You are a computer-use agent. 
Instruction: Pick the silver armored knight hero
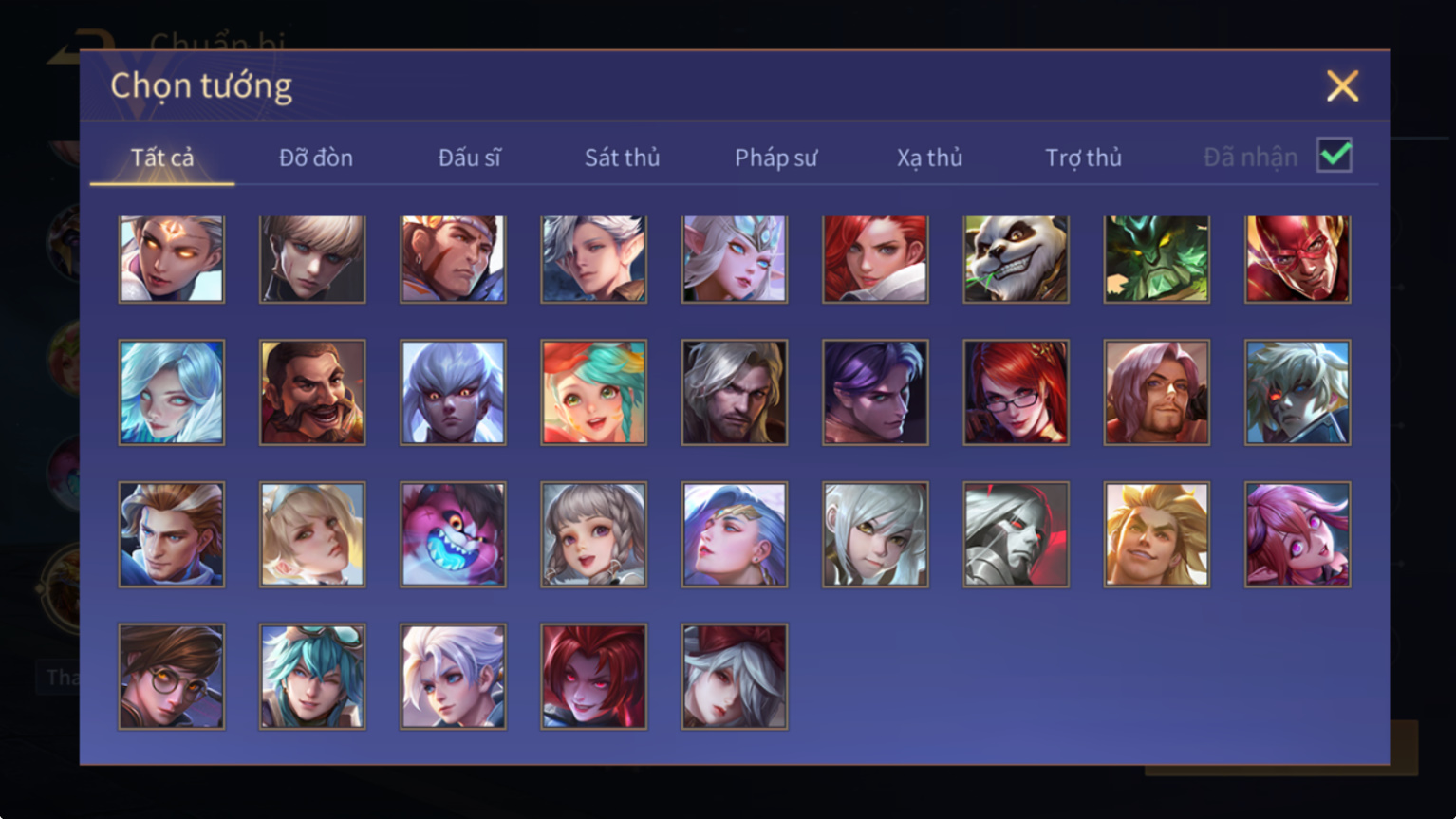(x=1016, y=534)
